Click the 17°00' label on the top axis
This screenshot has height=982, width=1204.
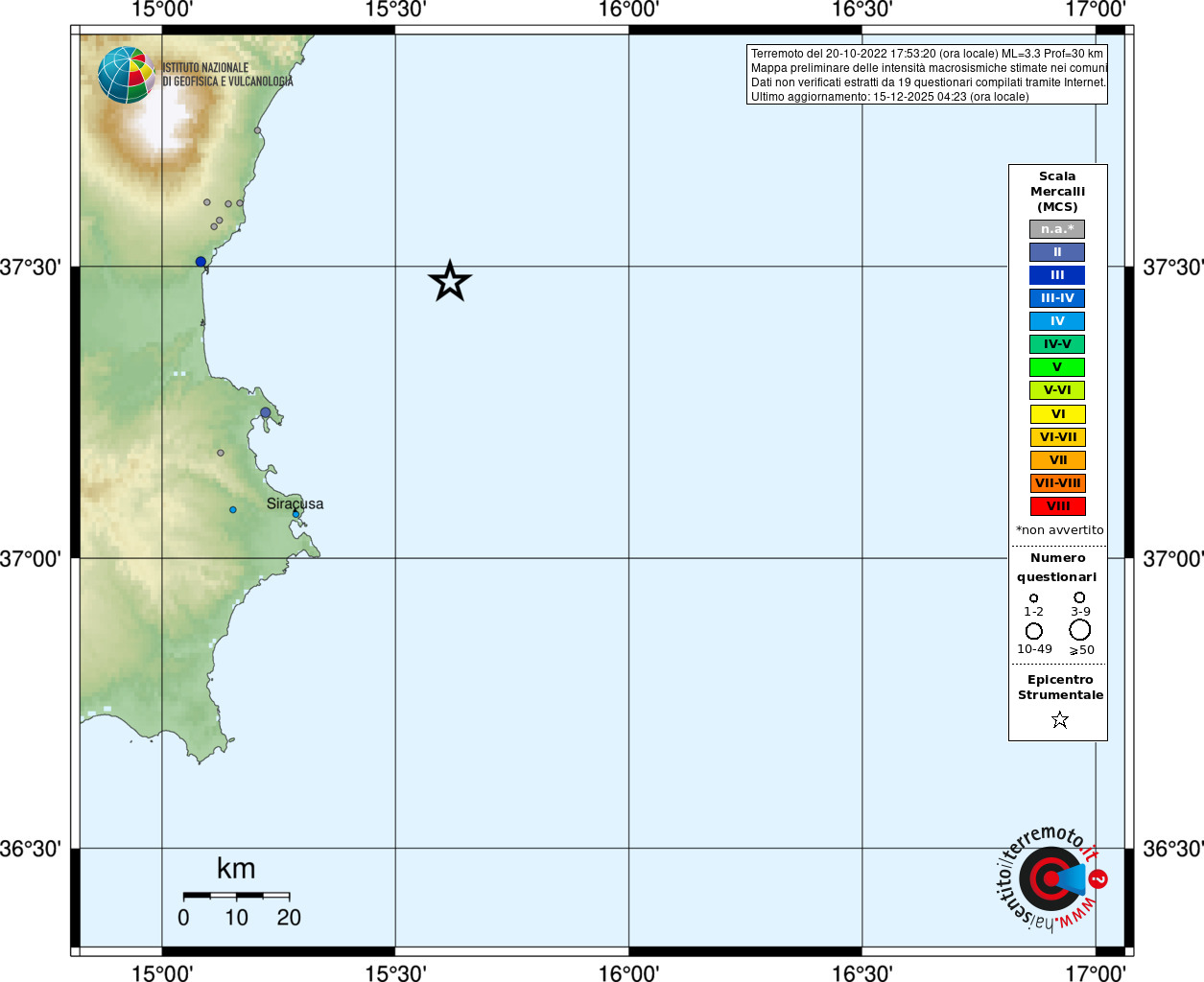pos(1096,10)
